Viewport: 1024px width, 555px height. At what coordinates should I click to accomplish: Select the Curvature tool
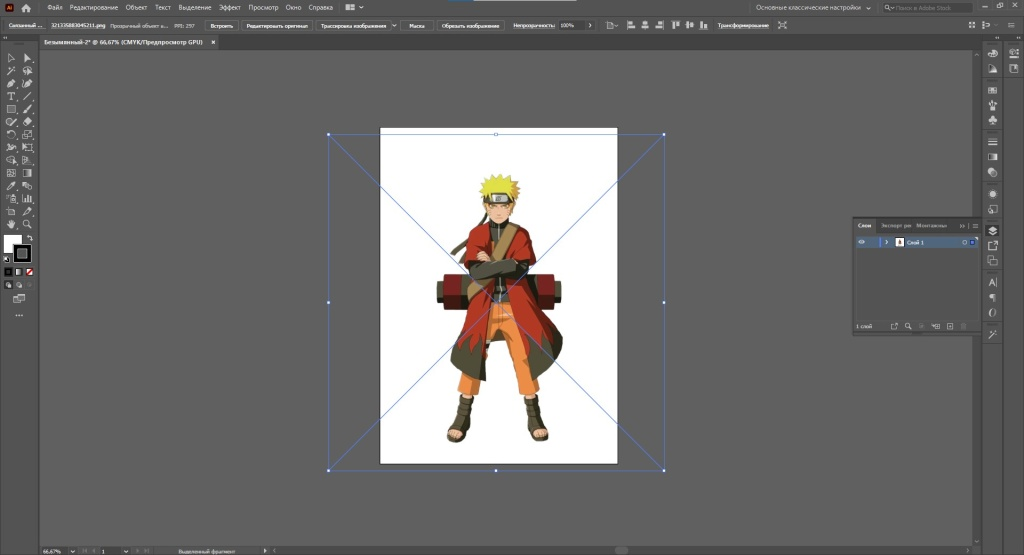(27, 84)
